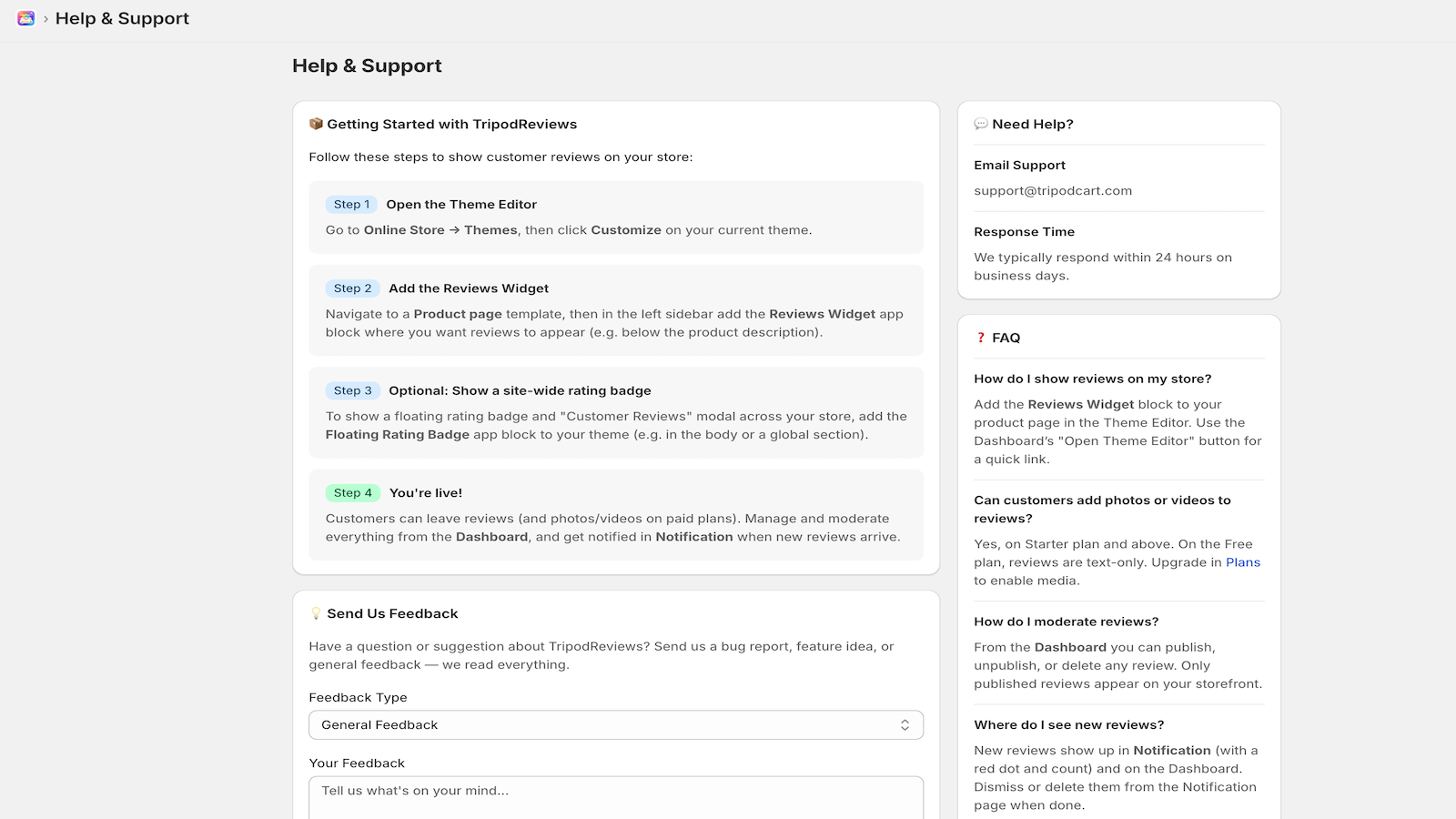The height and width of the screenshot is (819, 1456).
Task: Click 'How do I moderate reviews?' question
Action: tap(1066, 622)
